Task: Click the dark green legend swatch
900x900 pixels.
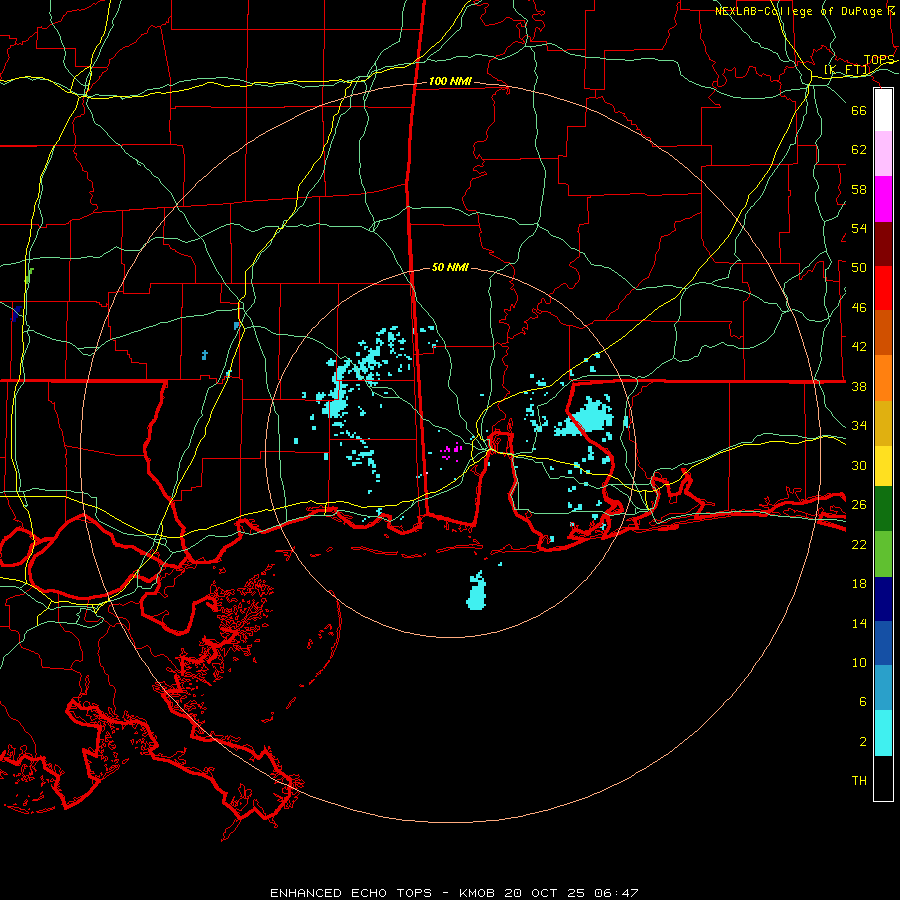Action: (x=883, y=509)
